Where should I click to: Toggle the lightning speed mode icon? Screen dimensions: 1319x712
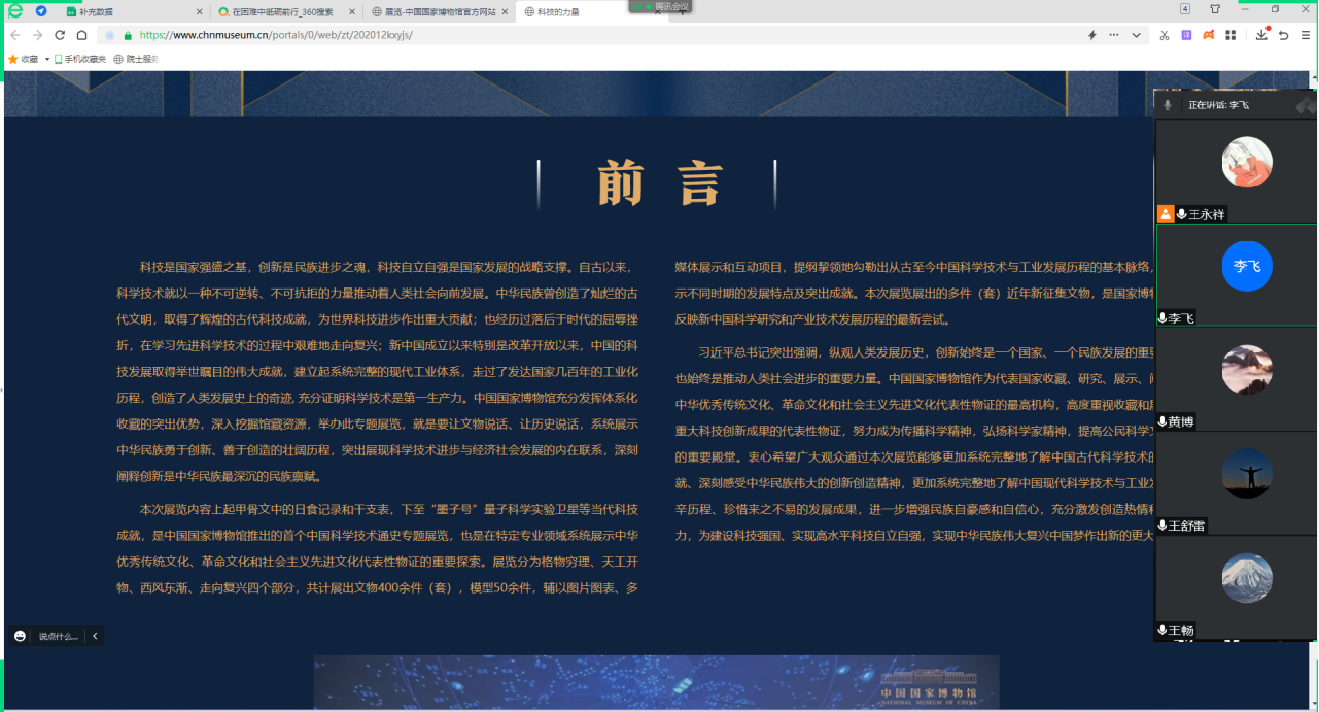tap(1092, 35)
